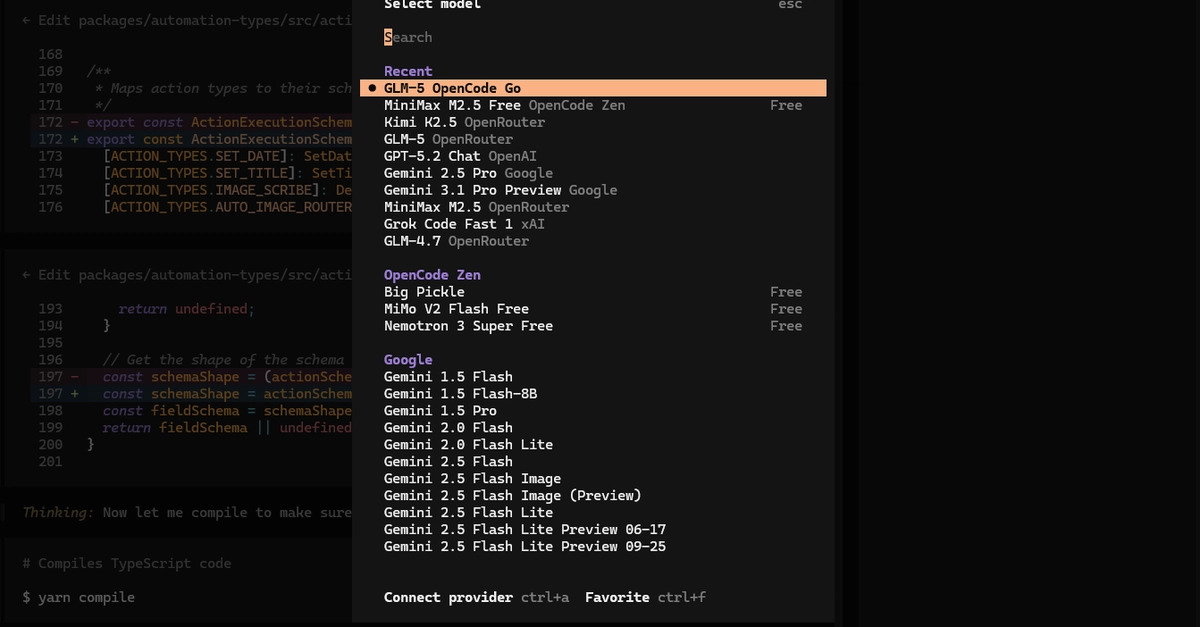Click the Google section header
Image resolution: width=1200 pixels, height=627 pixels.
coord(408,360)
